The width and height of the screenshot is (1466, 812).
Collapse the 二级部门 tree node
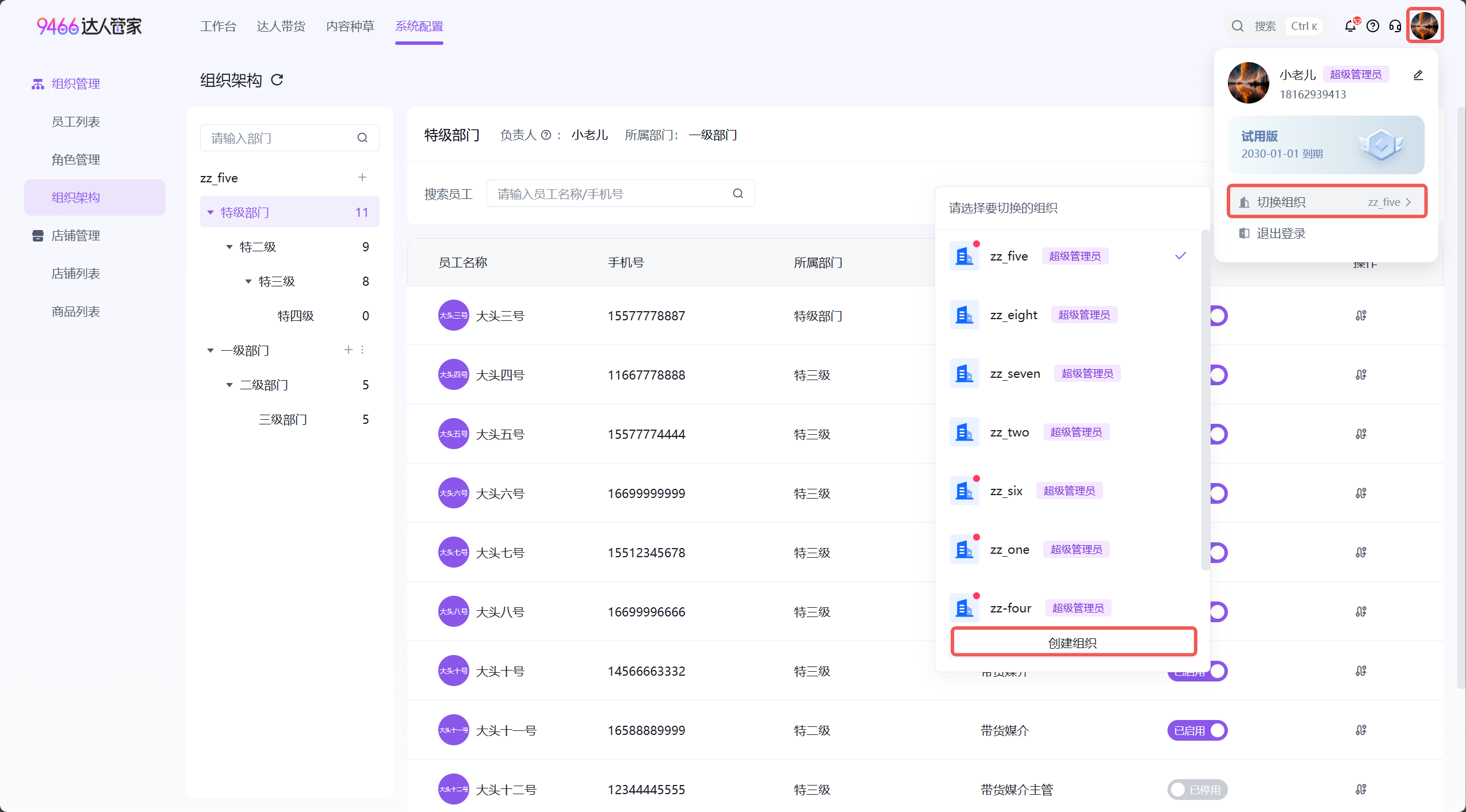coord(229,385)
